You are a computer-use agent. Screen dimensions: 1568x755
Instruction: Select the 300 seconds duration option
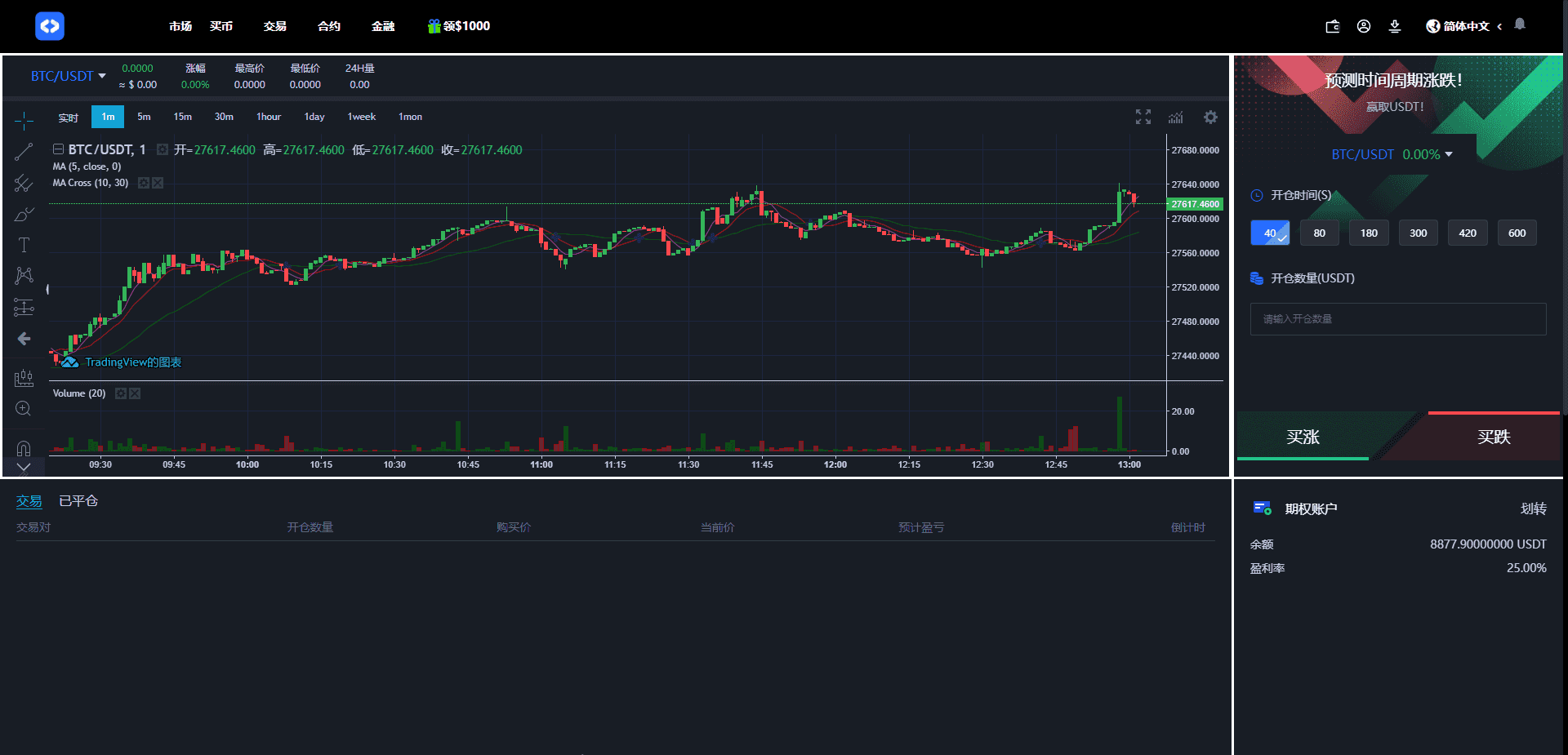click(1418, 233)
